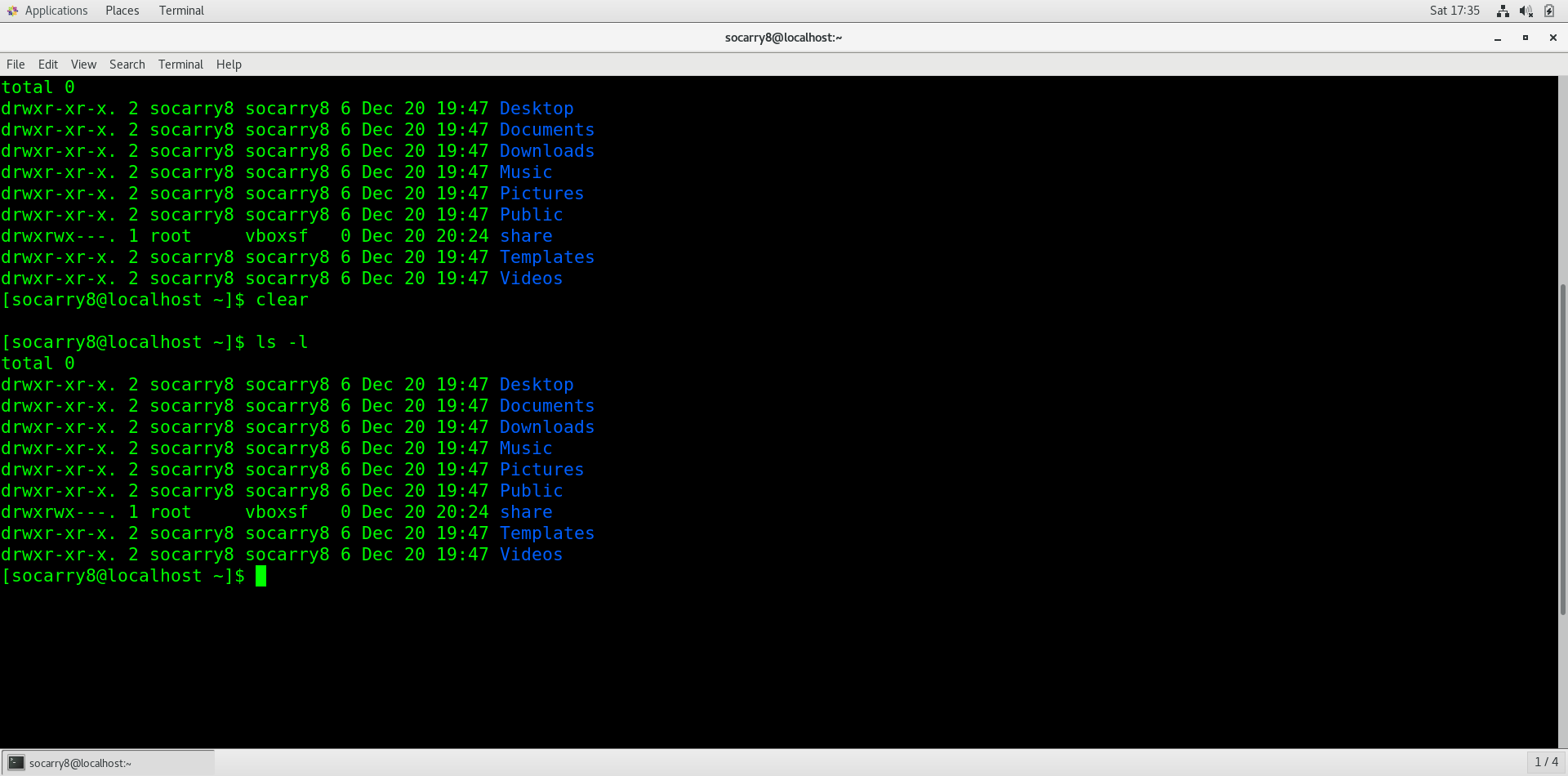Screen dimensions: 1568x776
Task: Click 'Downloads' in the upper listing
Action: click(x=547, y=151)
